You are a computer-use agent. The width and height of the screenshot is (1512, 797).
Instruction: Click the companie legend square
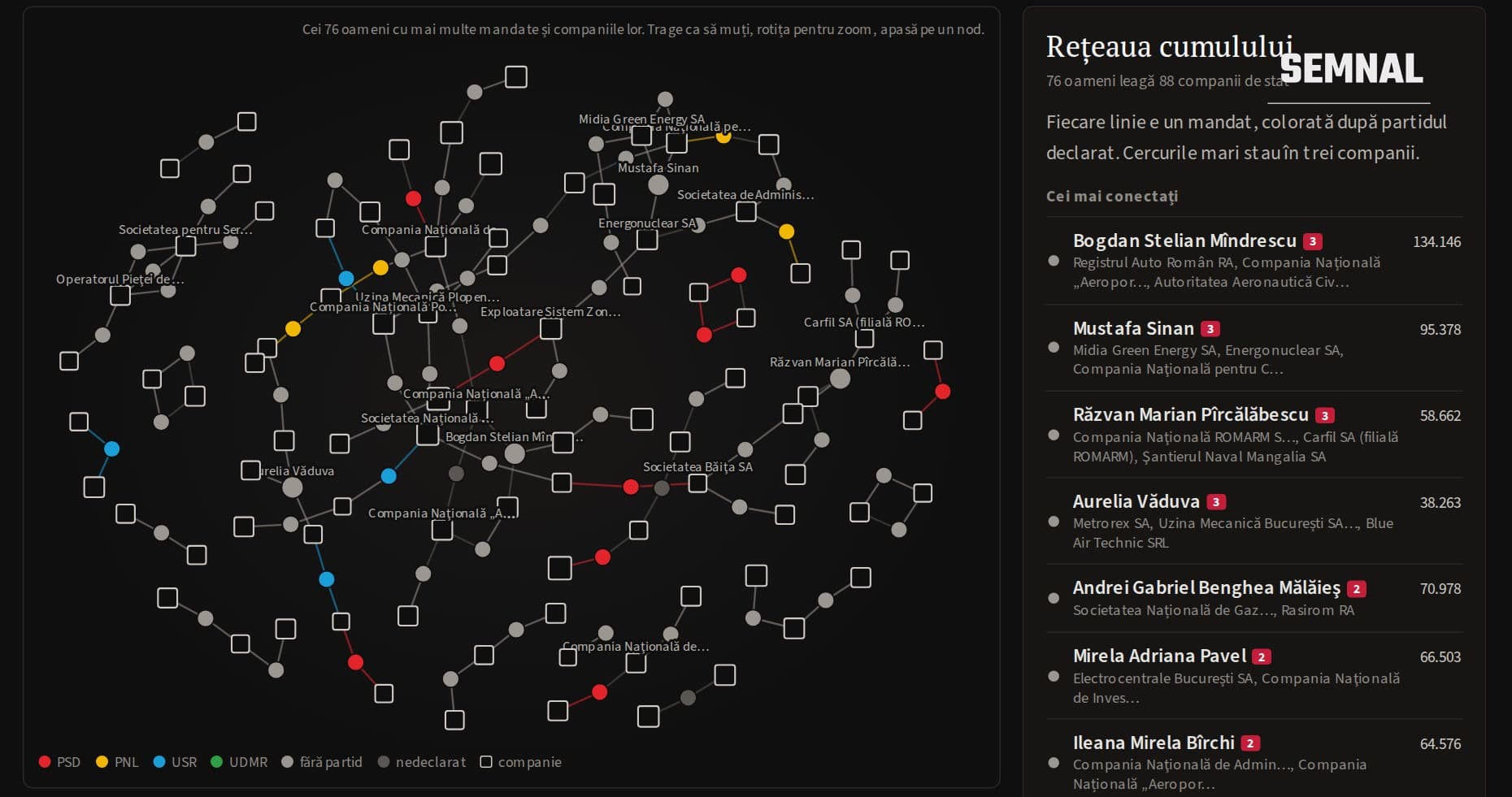(486, 762)
